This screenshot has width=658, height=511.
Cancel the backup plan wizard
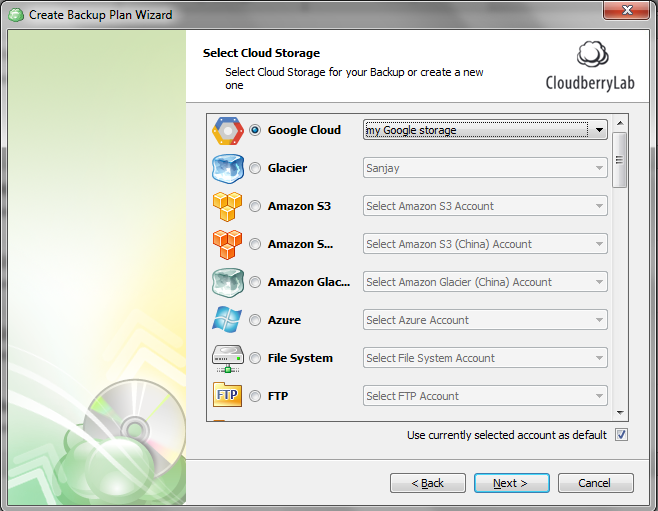[x=595, y=483]
